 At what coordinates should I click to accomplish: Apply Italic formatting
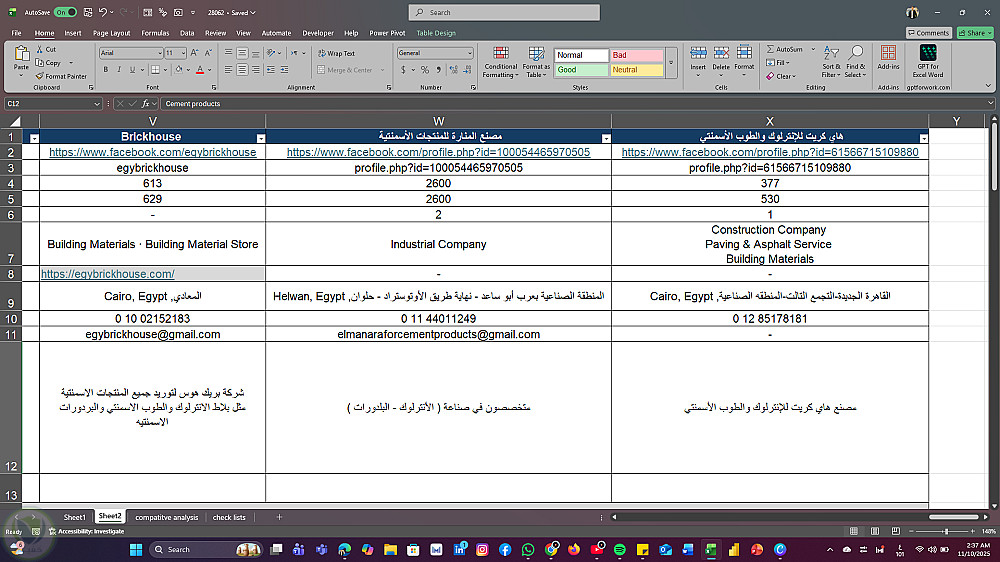tap(119, 70)
